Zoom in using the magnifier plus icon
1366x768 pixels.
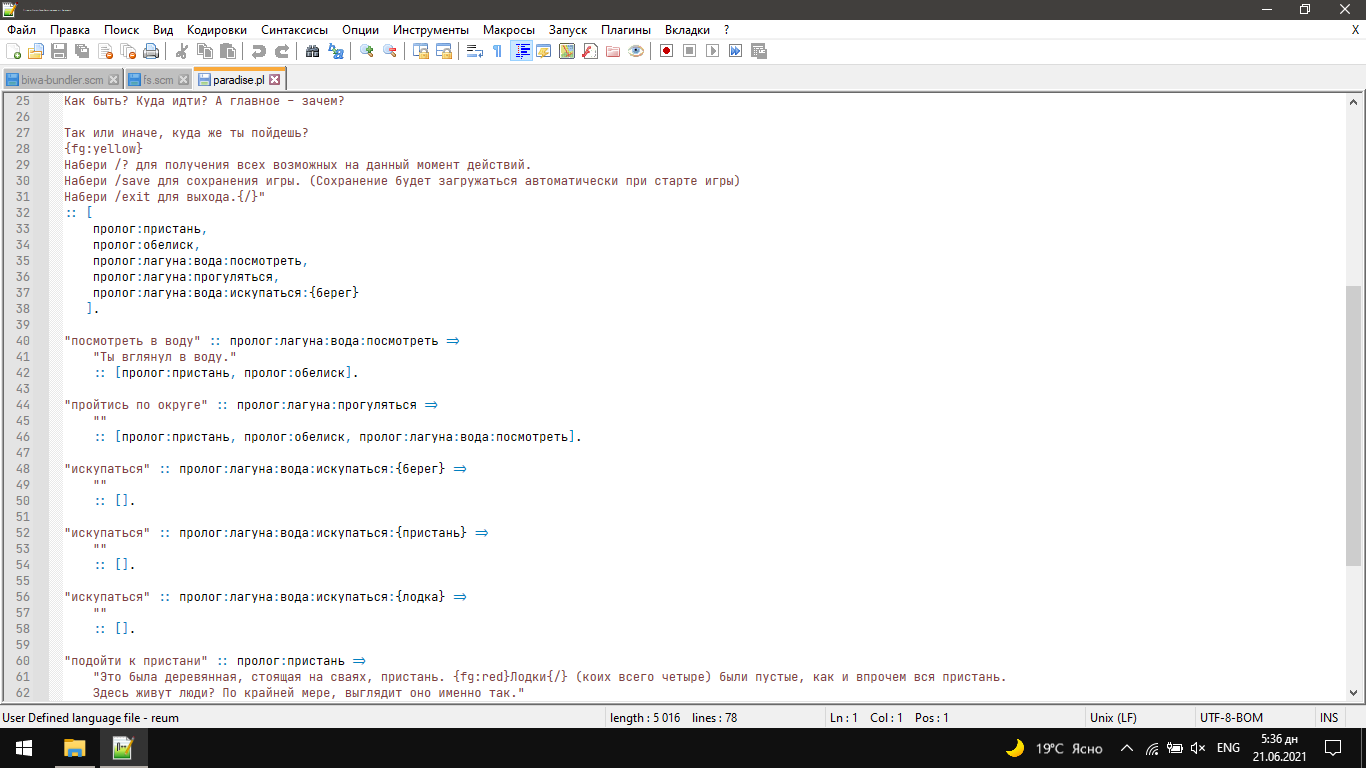367,51
